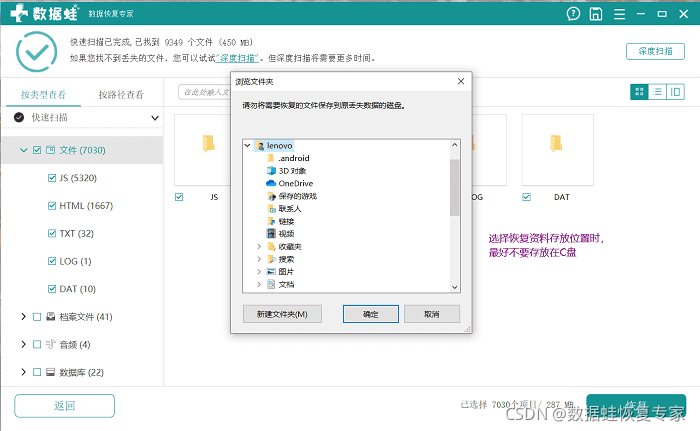This screenshot has height=431, width=700.
Task: Select the 收藏夹 folder
Action: pos(284,247)
